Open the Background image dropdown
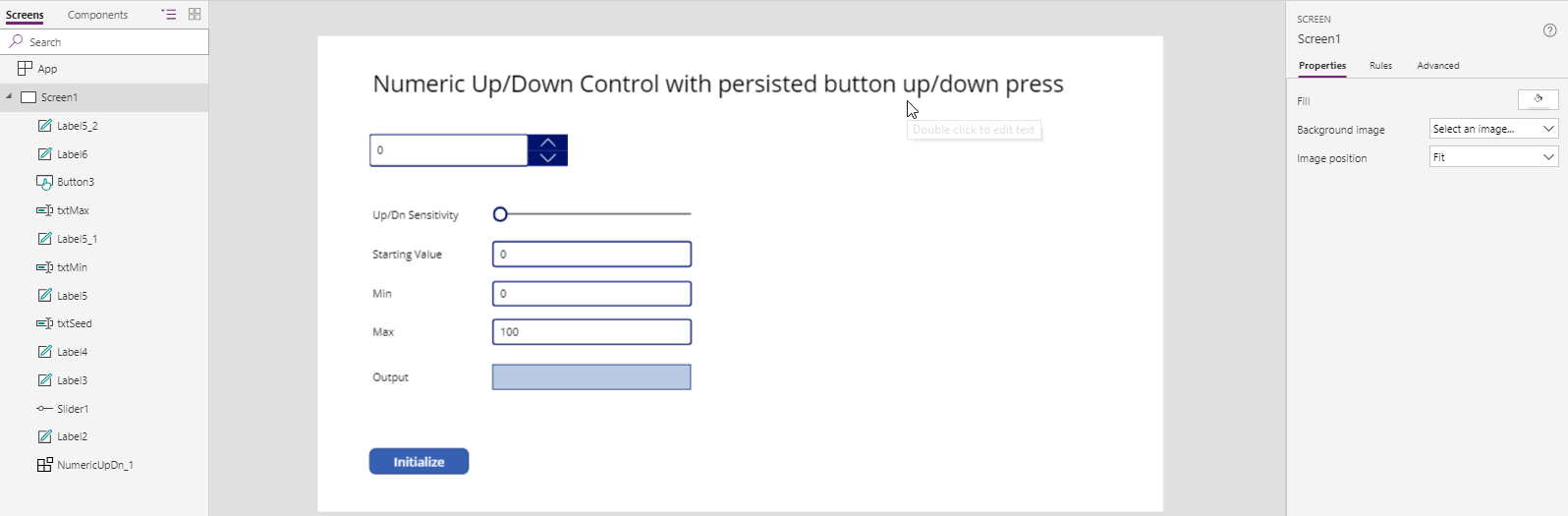The image size is (1568, 516). click(1493, 129)
